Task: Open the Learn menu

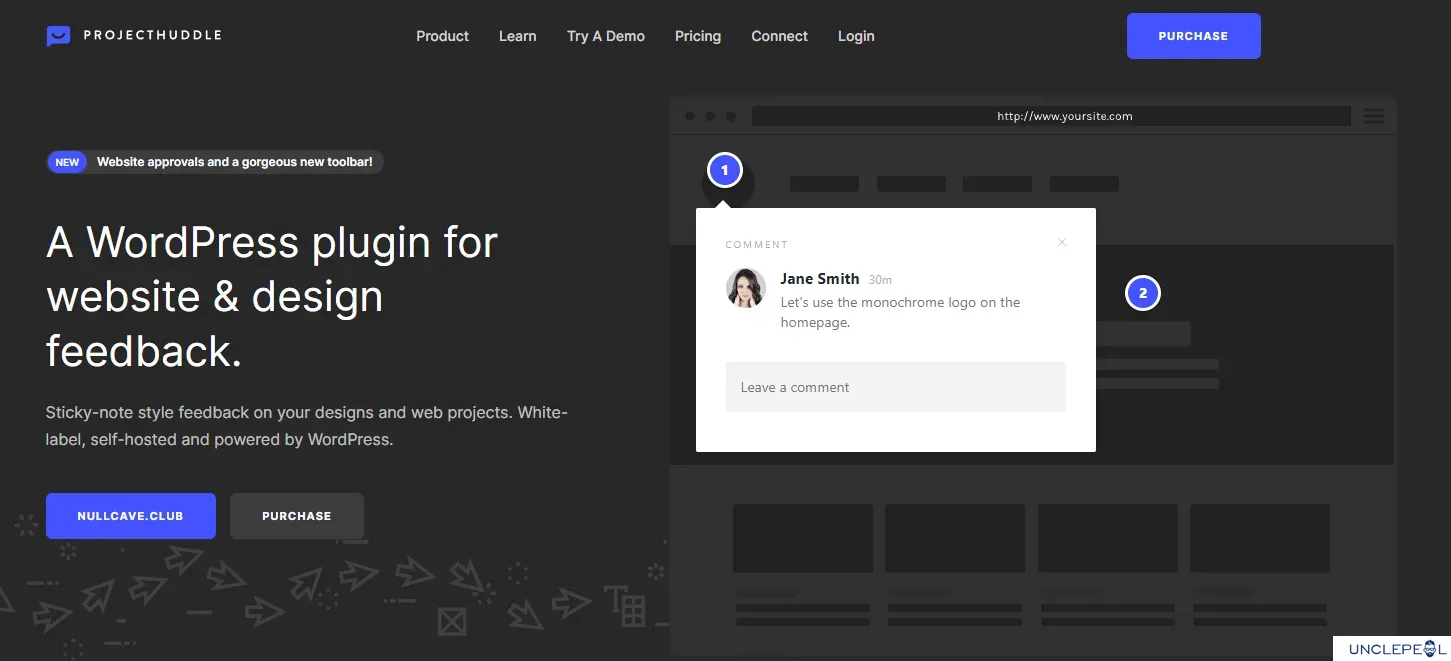Action: coord(518,36)
